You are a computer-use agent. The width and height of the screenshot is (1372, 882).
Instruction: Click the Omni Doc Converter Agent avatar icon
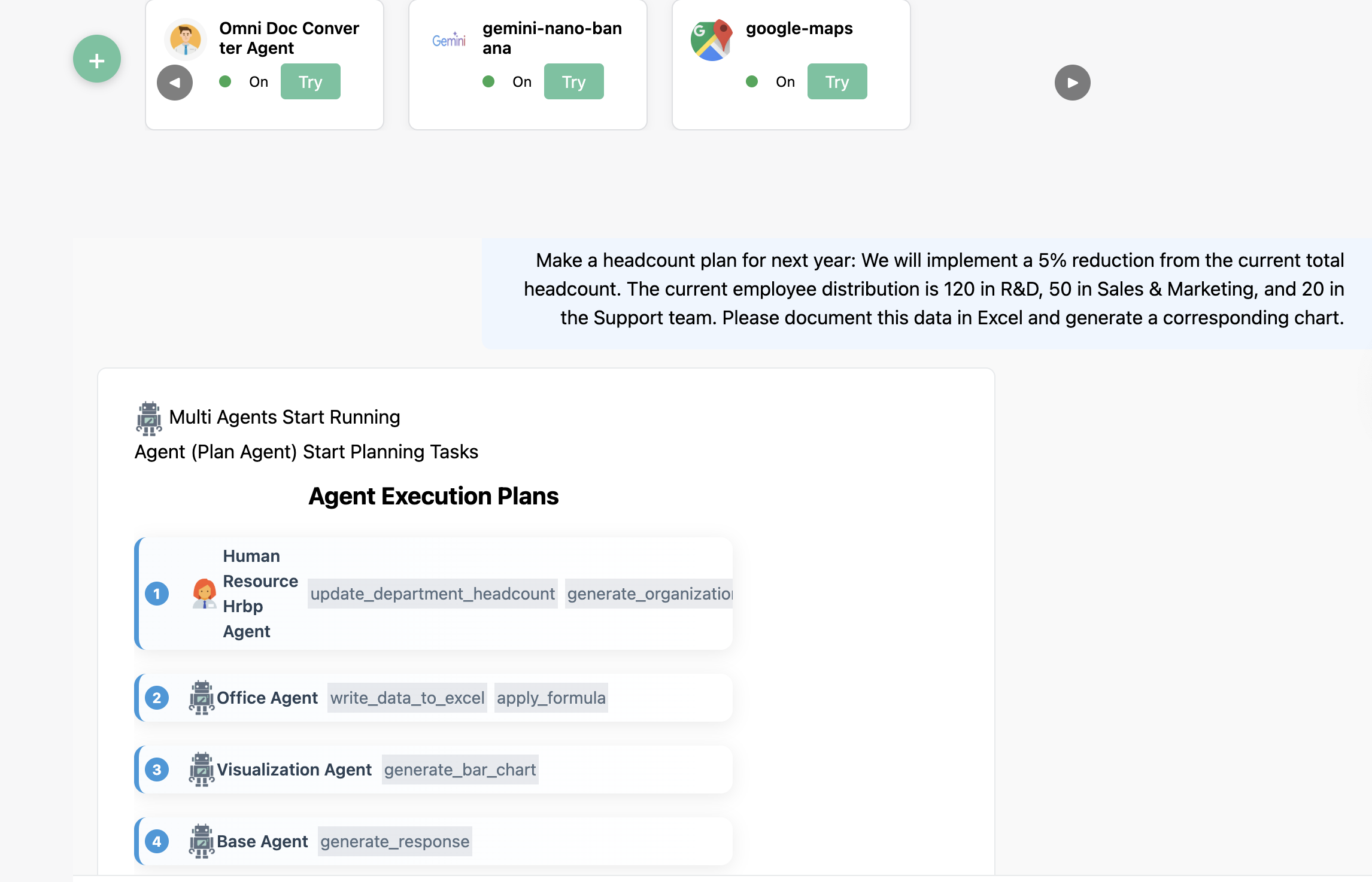coord(186,38)
